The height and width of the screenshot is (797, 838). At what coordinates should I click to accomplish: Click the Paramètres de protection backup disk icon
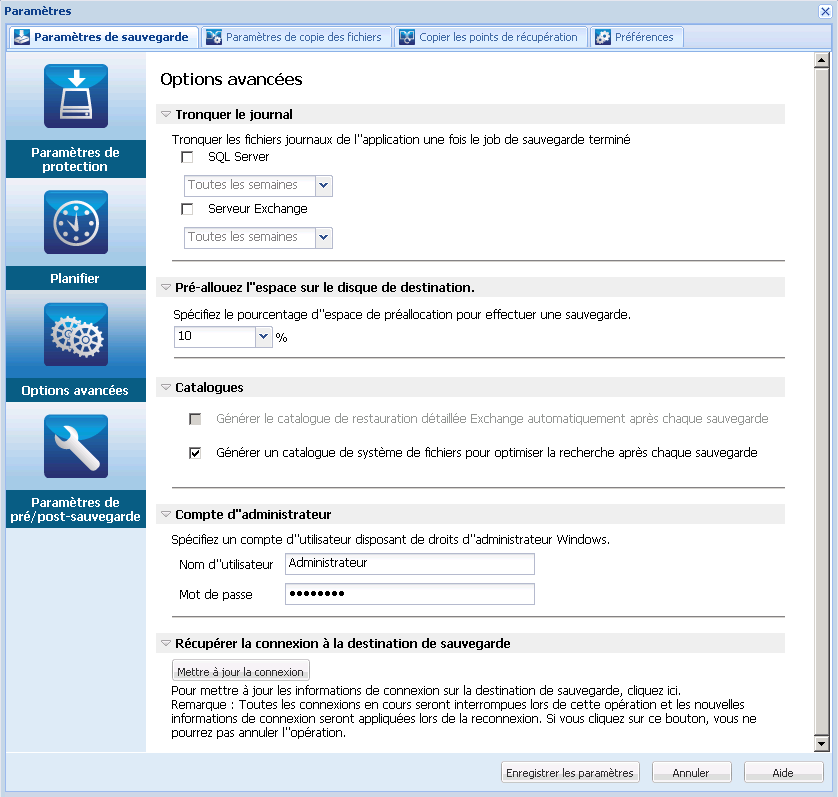(x=75, y=96)
